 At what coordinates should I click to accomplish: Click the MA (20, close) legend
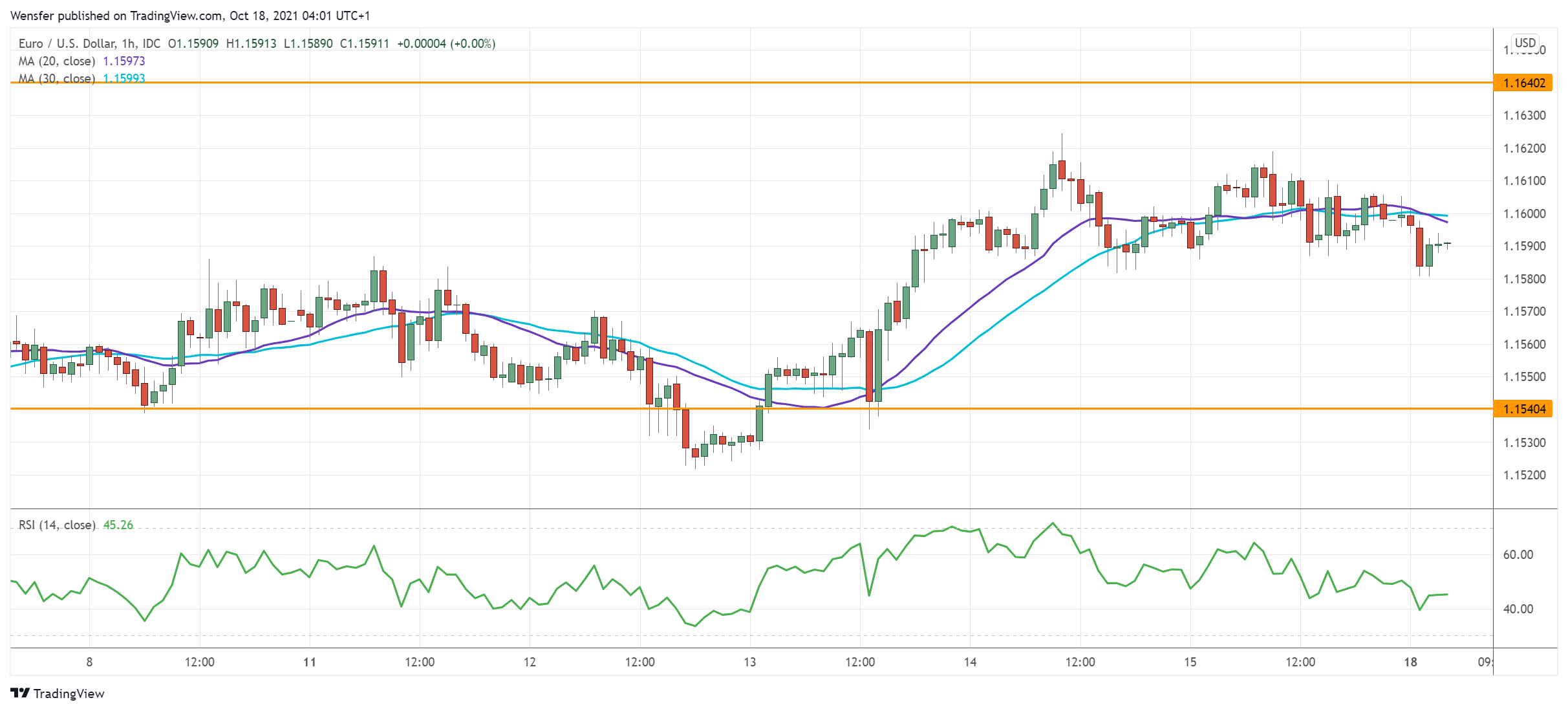(x=57, y=61)
